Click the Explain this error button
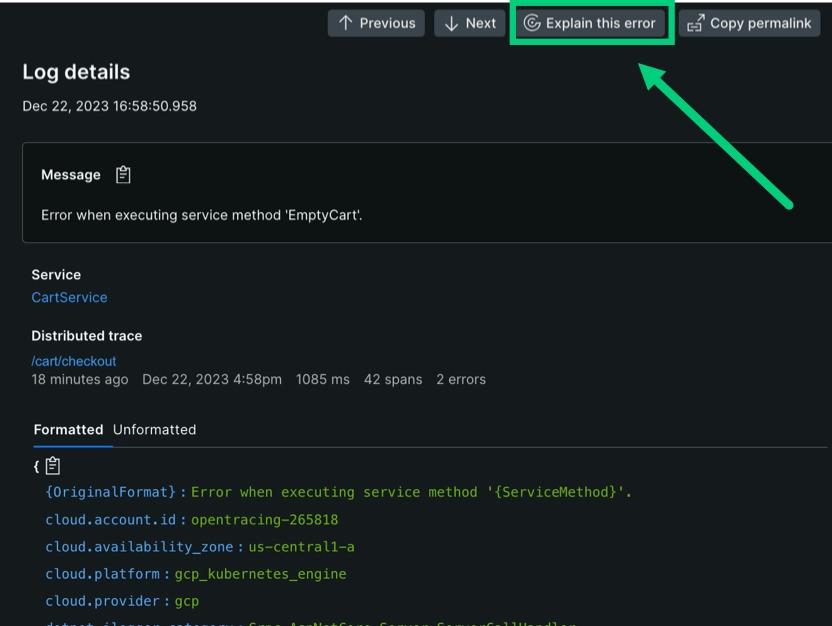 [x=590, y=23]
